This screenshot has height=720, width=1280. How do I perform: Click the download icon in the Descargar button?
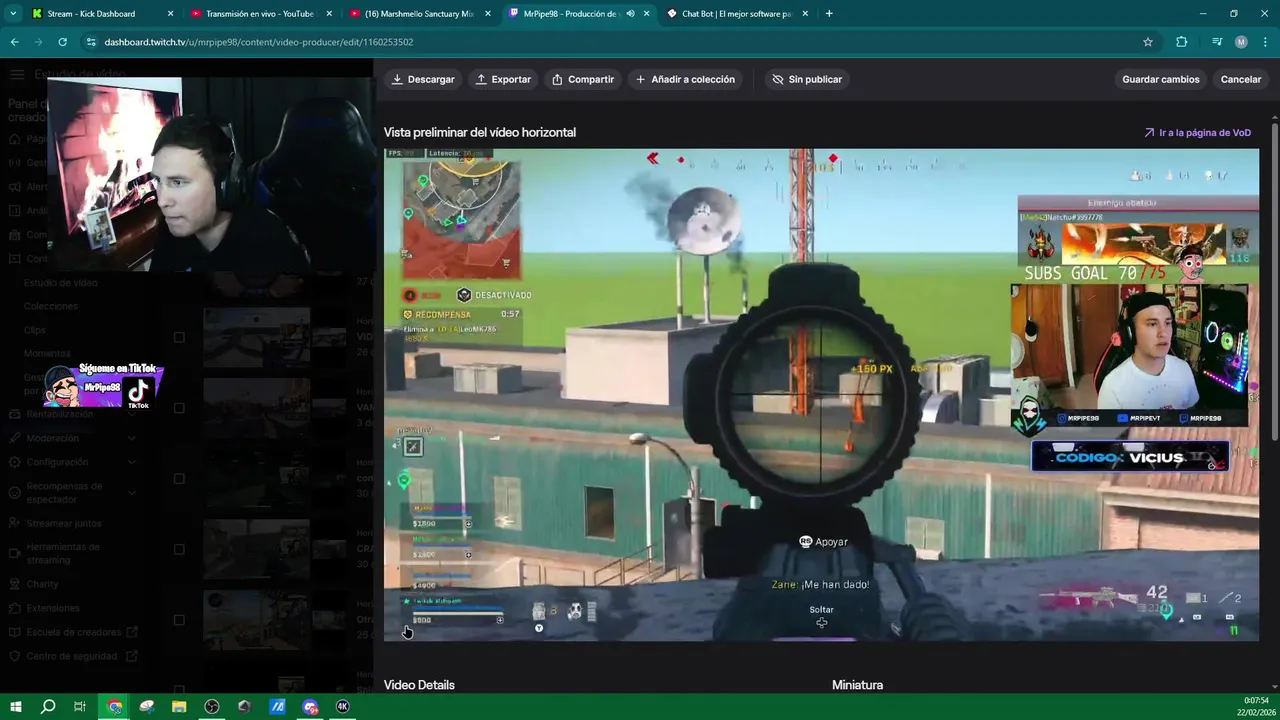[397, 79]
